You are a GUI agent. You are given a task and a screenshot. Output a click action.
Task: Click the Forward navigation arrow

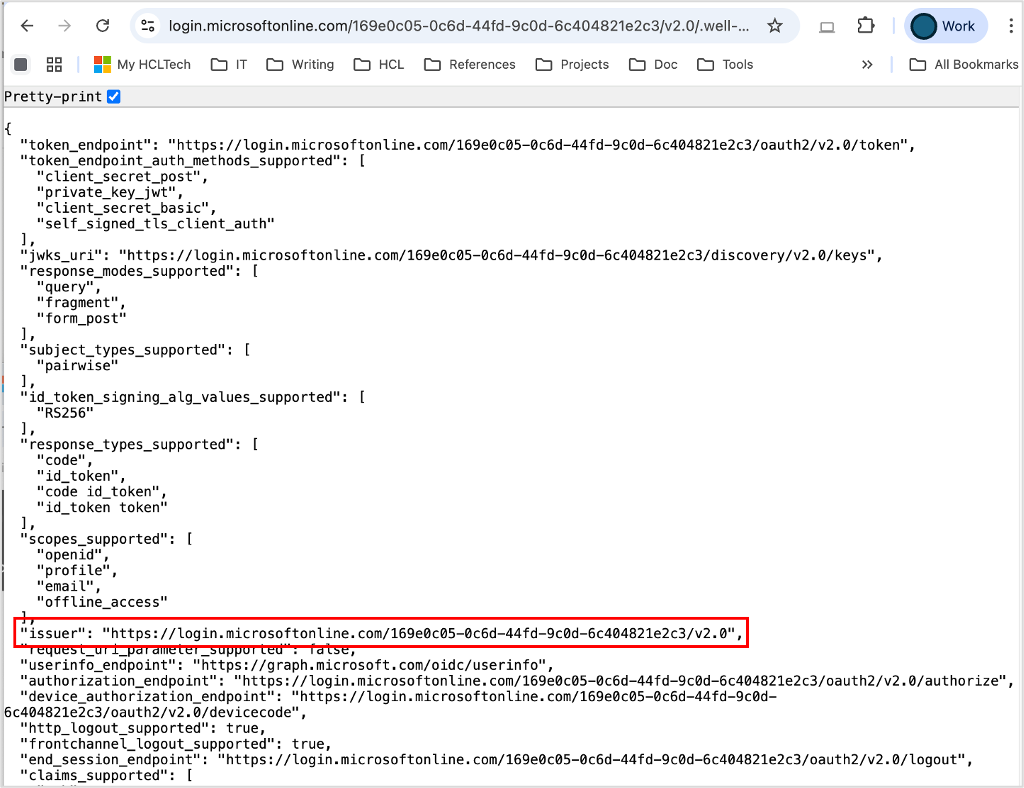(63, 26)
